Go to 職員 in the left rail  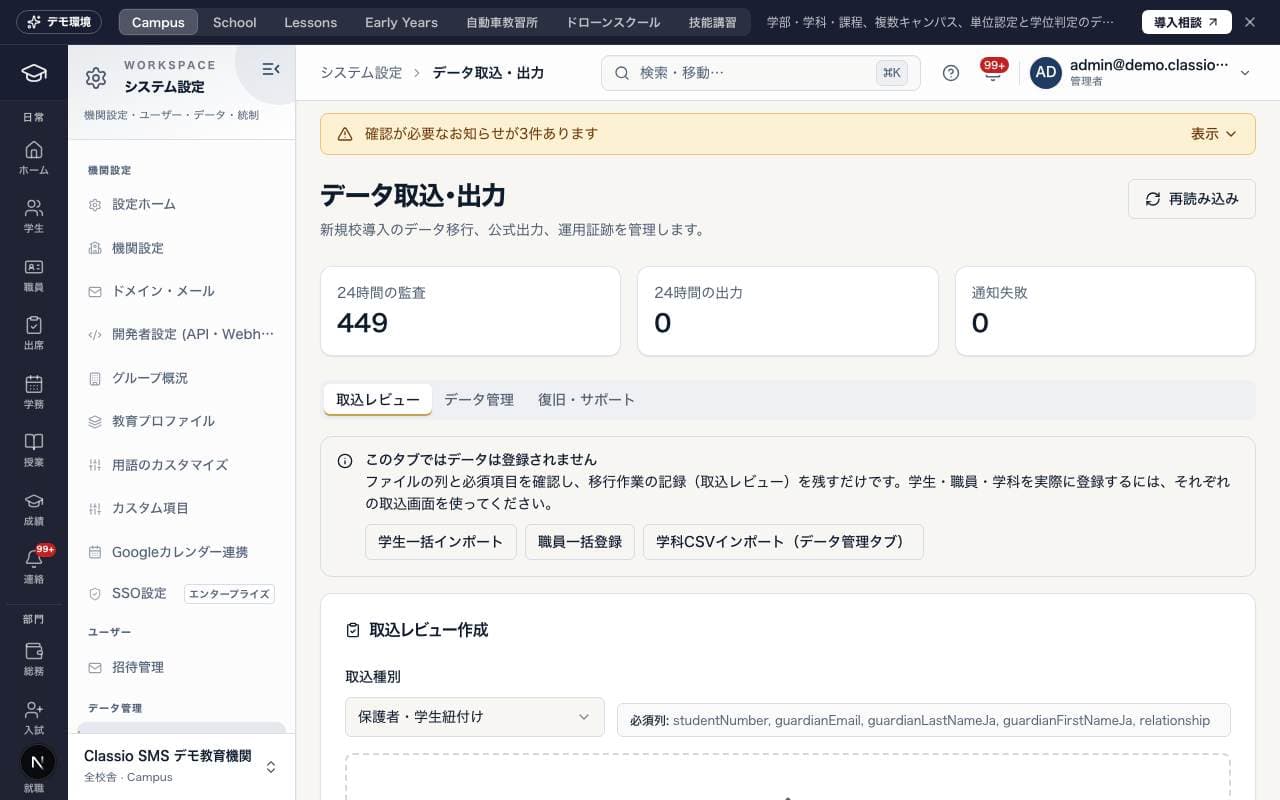pyautogui.click(x=33, y=275)
